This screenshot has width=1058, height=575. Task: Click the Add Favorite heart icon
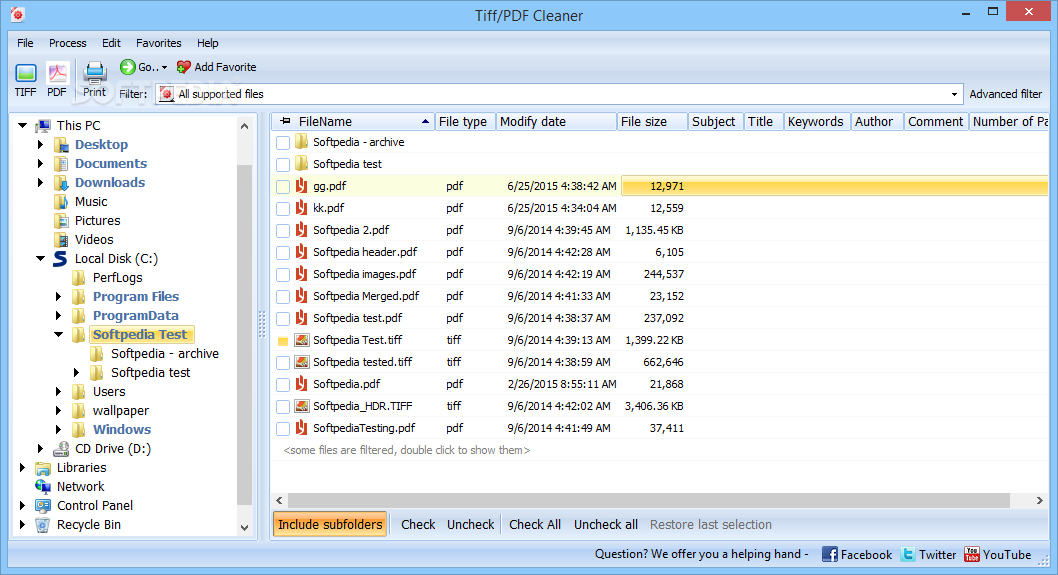click(184, 67)
